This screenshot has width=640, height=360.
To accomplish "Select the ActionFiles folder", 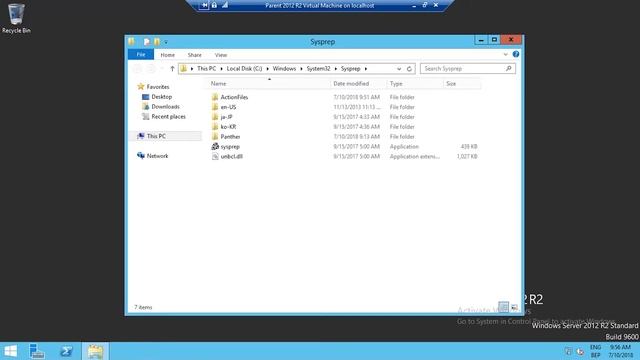I will (234, 97).
